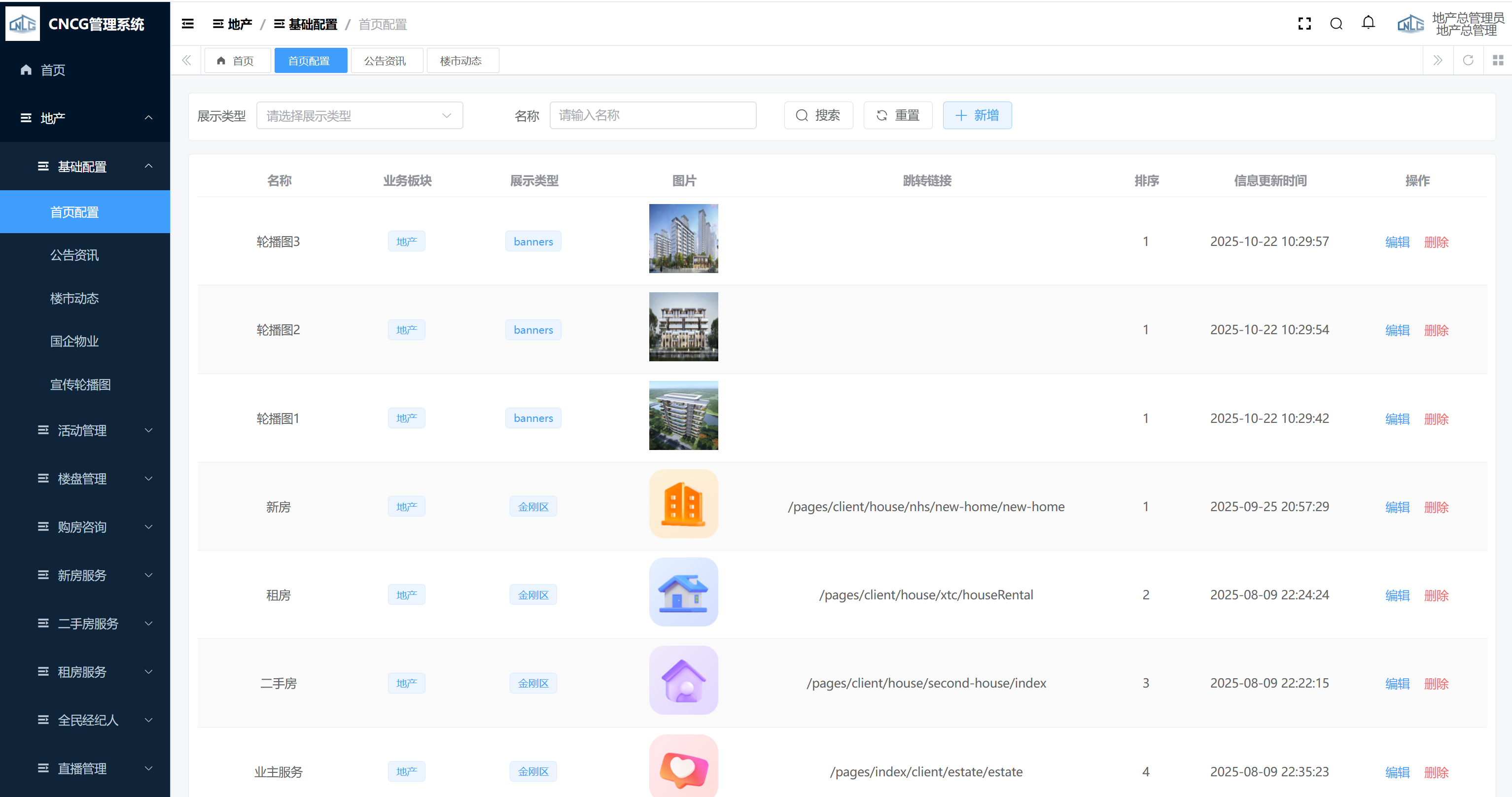Screen dimensions: 1512x797
Task: Open the 展示类型 dropdown selector
Action: coord(359,116)
